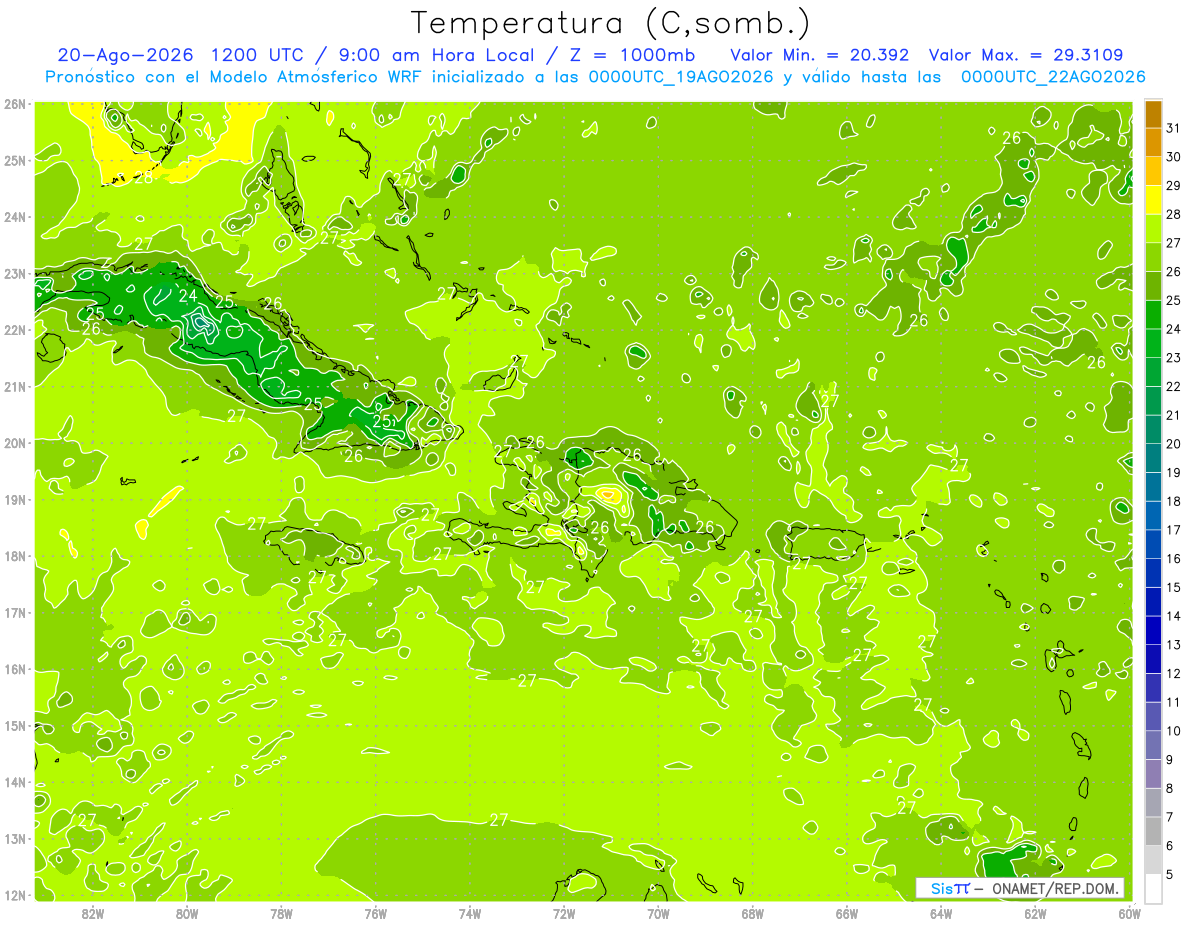Viewport: 1200px width, 927px height.
Task: Click the "12N" latitude axis label
Action: tap(15, 895)
